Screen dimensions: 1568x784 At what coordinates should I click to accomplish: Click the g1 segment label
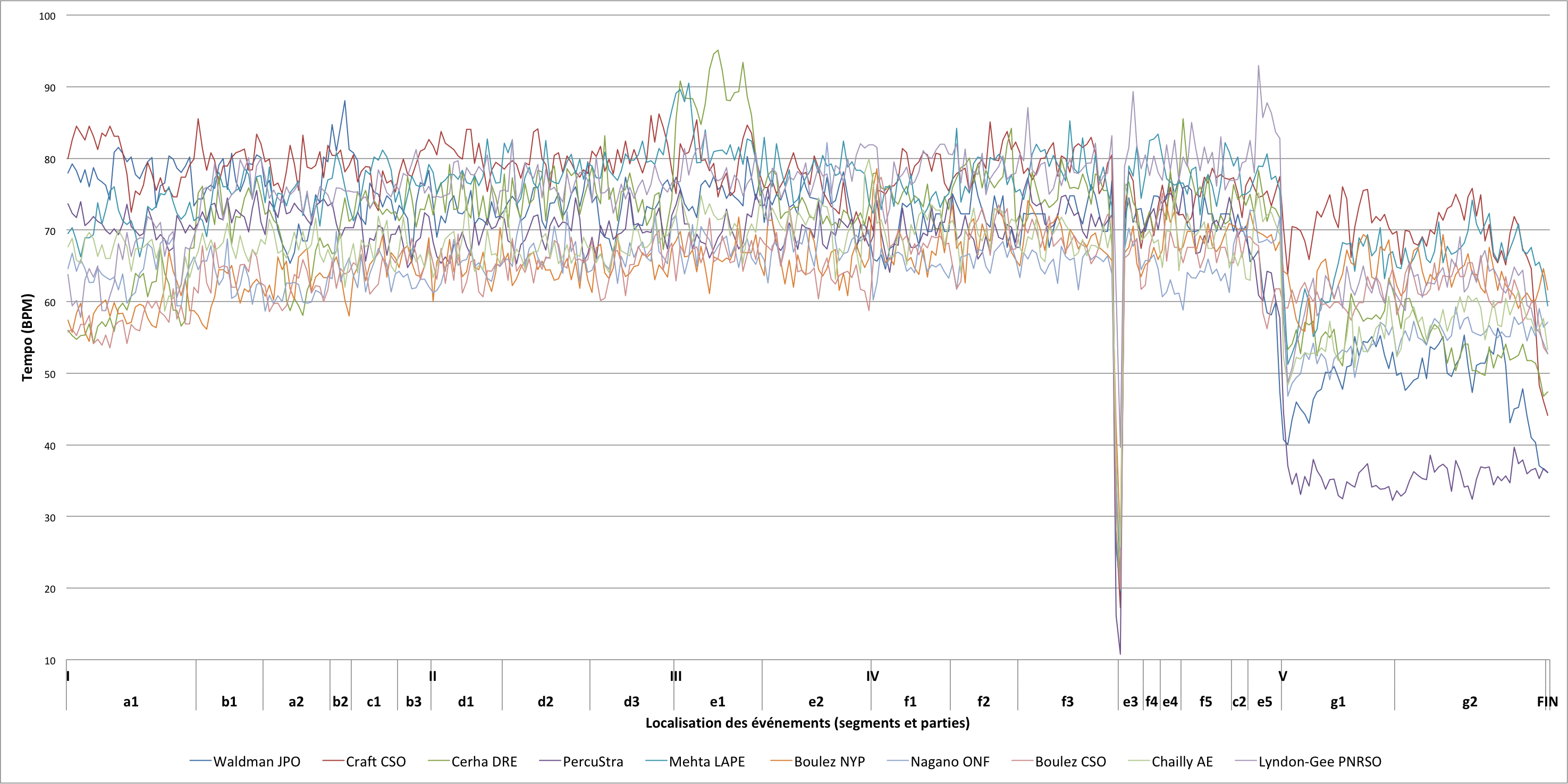point(1337,702)
